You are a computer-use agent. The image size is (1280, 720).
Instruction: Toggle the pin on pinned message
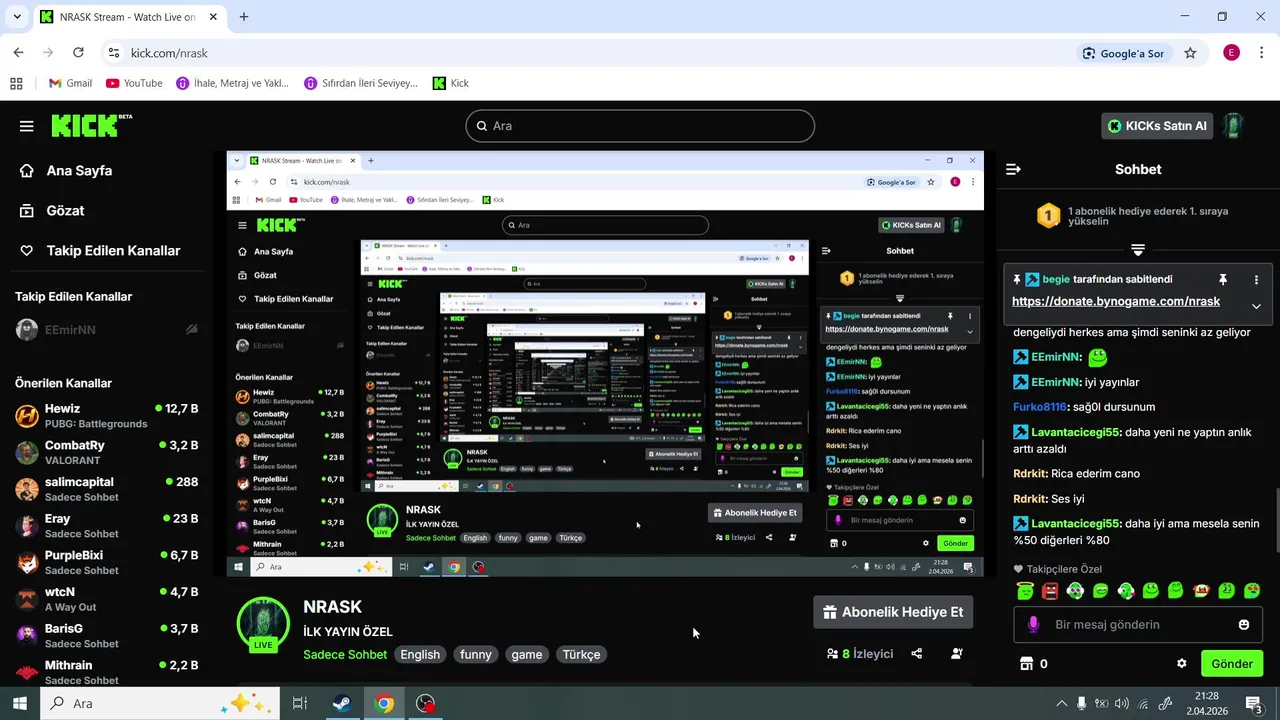tap(1222, 280)
